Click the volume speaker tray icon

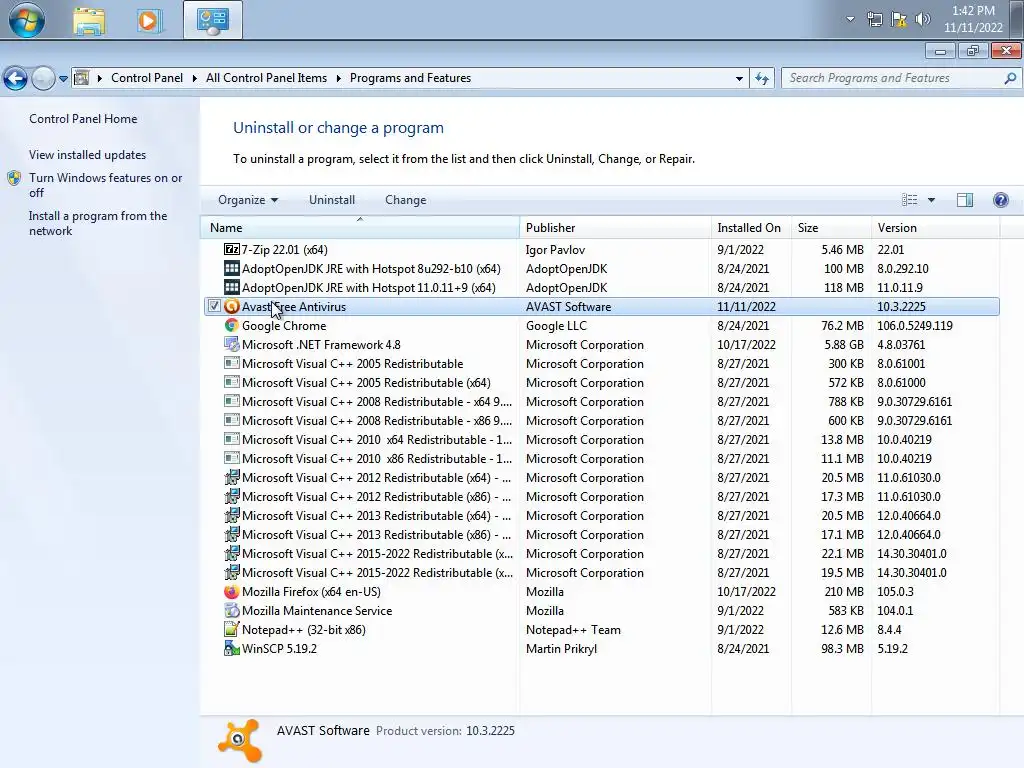pyautogui.click(x=922, y=19)
